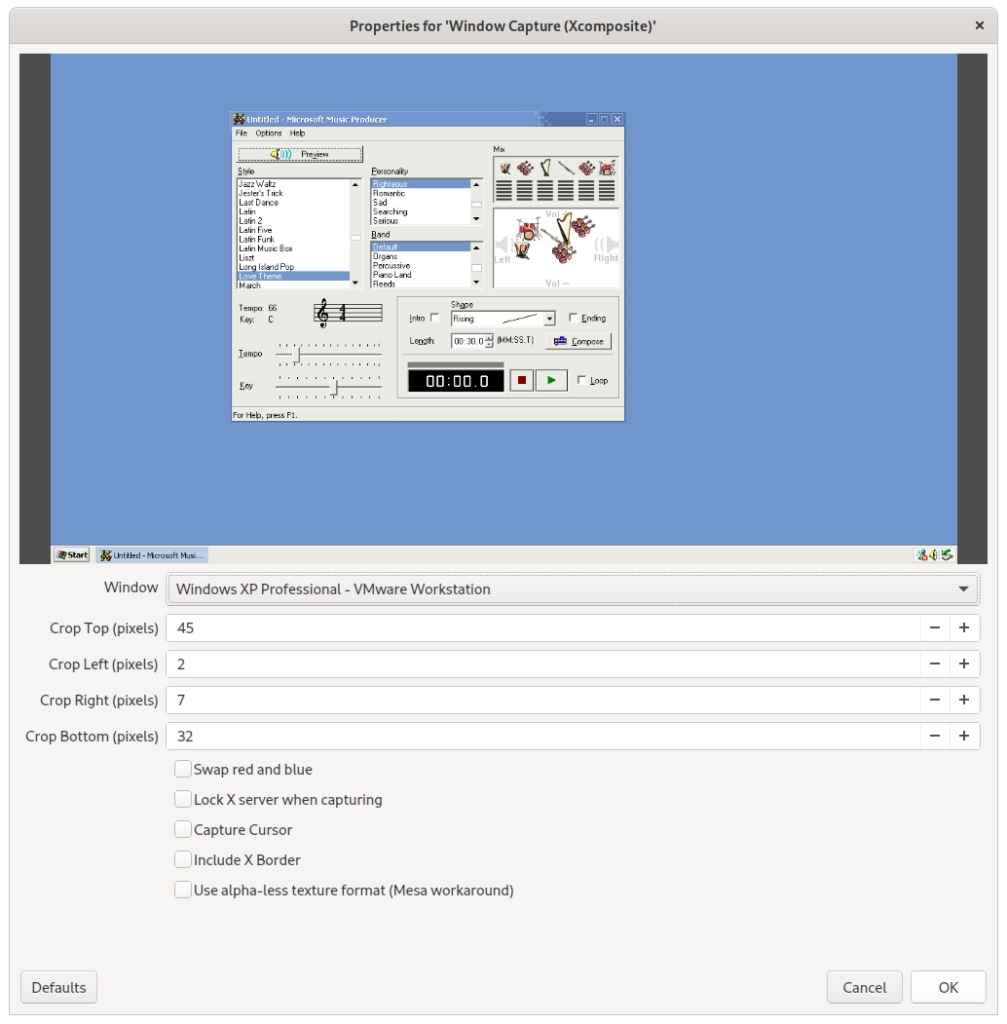Click the Crop Right value field

(543, 700)
